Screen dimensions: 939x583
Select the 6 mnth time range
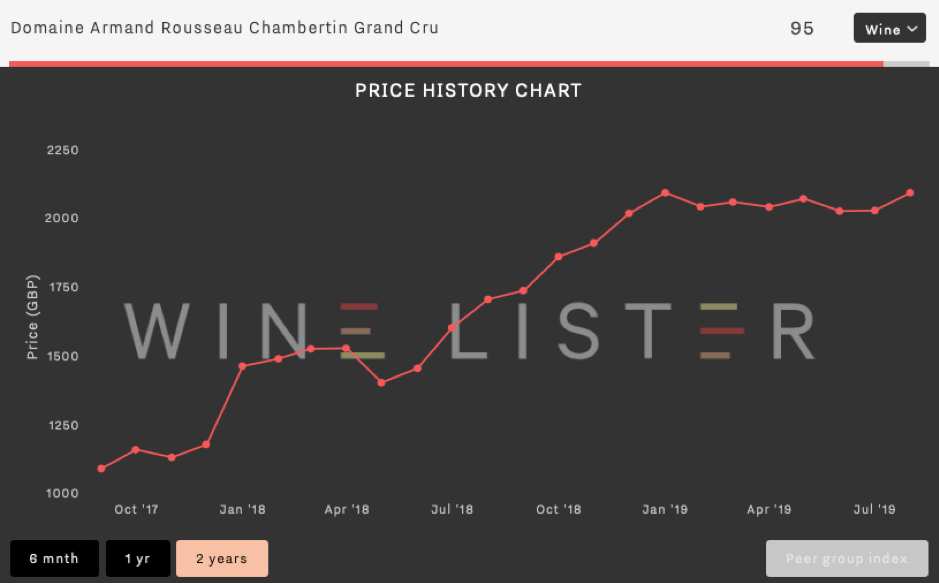click(x=54, y=558)
